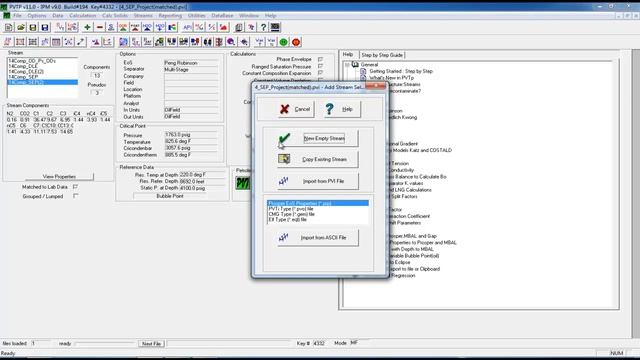Image resolution: width=640 pixels, height=360 pixels.
Task: Select the last Type (*.eq) file list entry
Action: 318,220
